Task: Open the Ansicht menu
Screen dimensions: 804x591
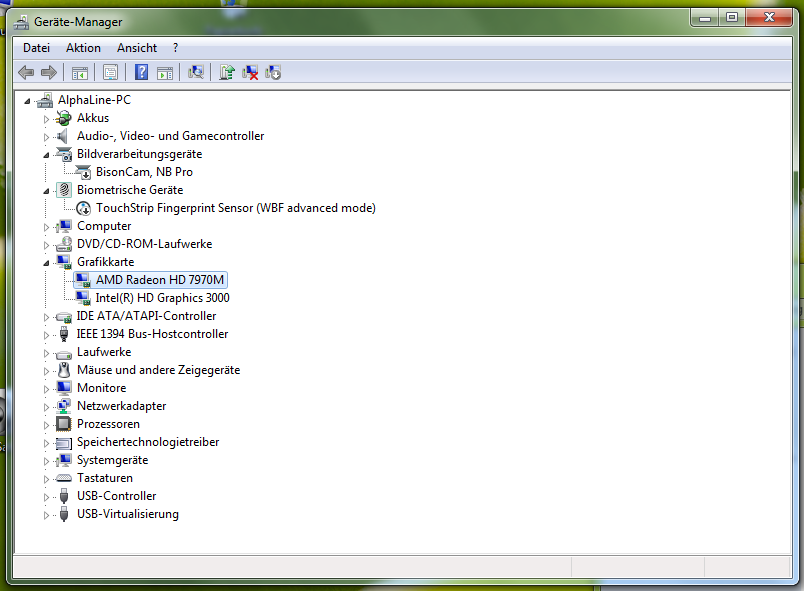Action: 137,48
